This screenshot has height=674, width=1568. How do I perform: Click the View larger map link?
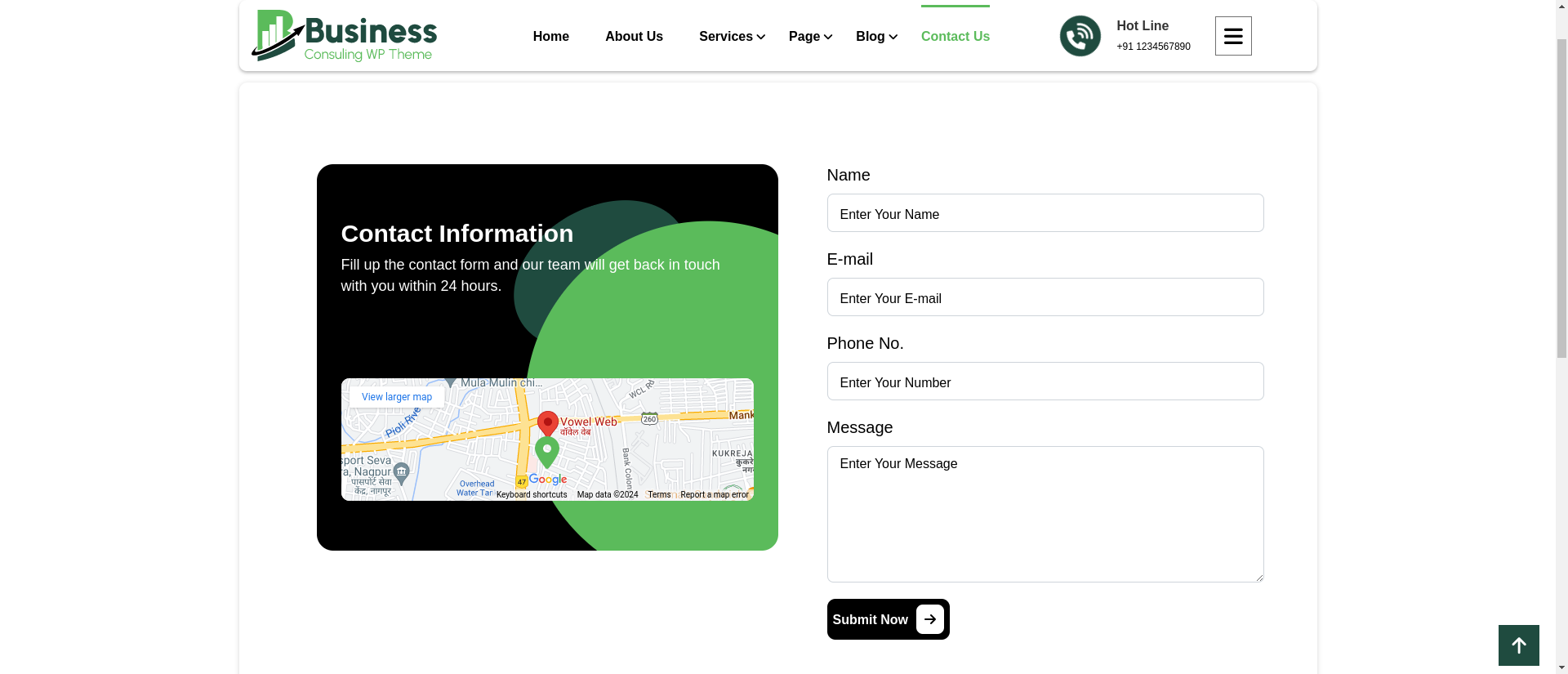point(397,397)
